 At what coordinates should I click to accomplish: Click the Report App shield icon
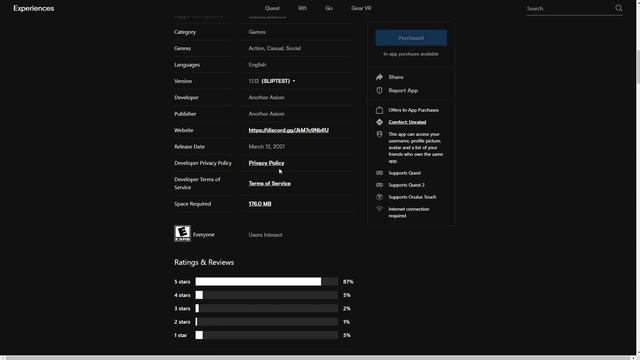click(379, 90)
